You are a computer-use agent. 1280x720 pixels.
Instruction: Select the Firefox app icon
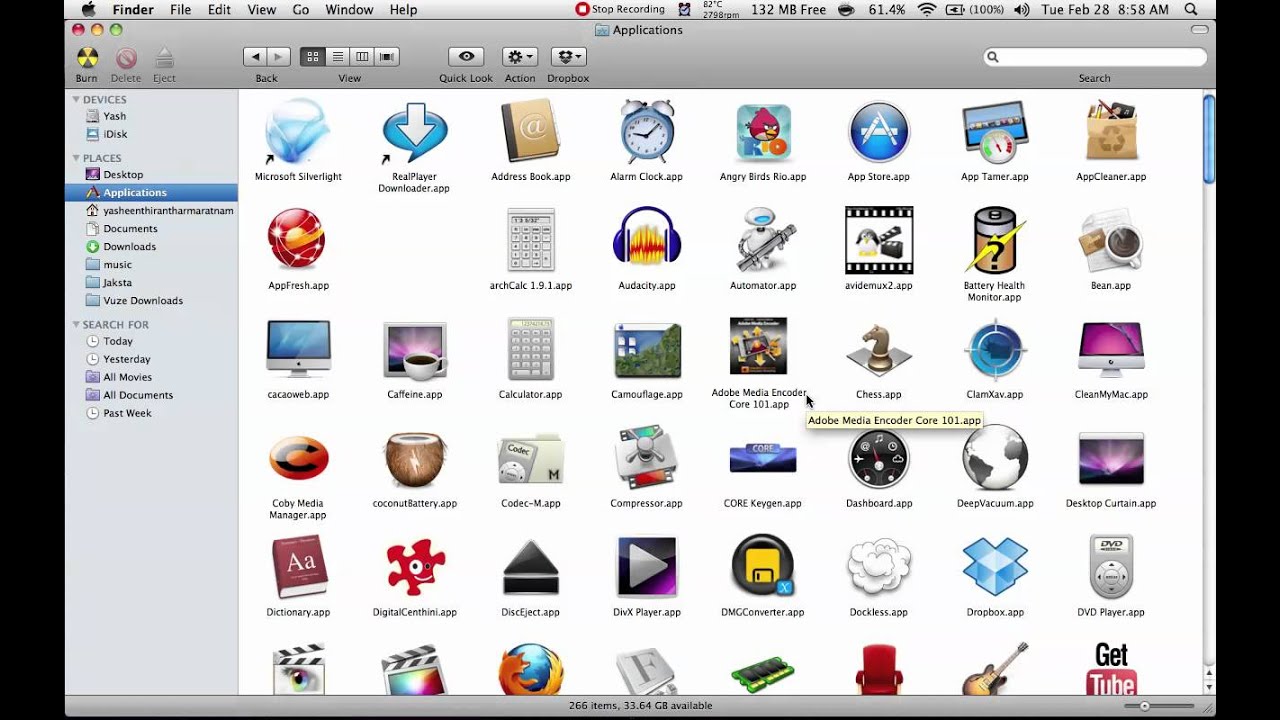[x=530, y=670]
